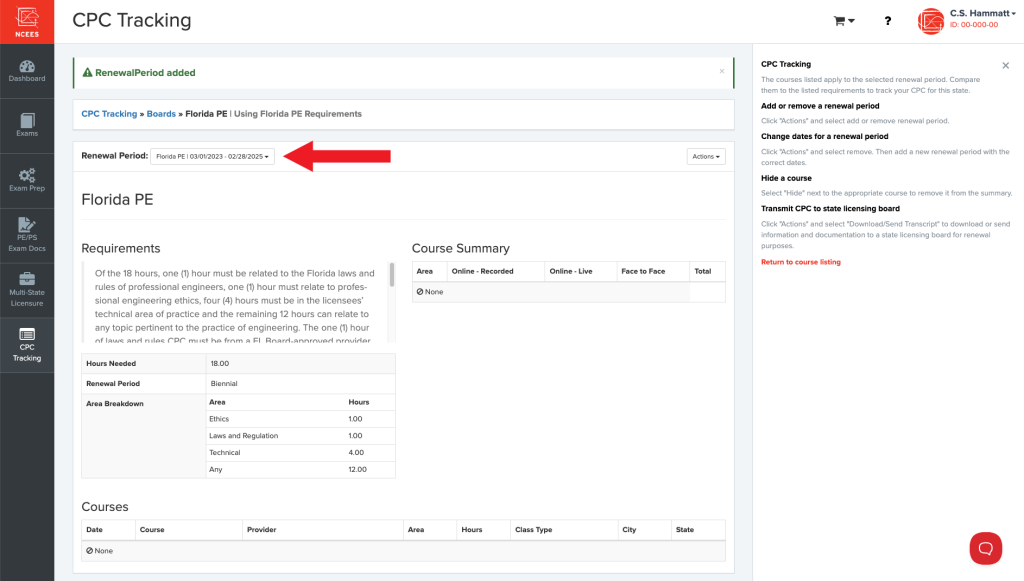Expand the Actions dropdown menu

coord(706,156)
